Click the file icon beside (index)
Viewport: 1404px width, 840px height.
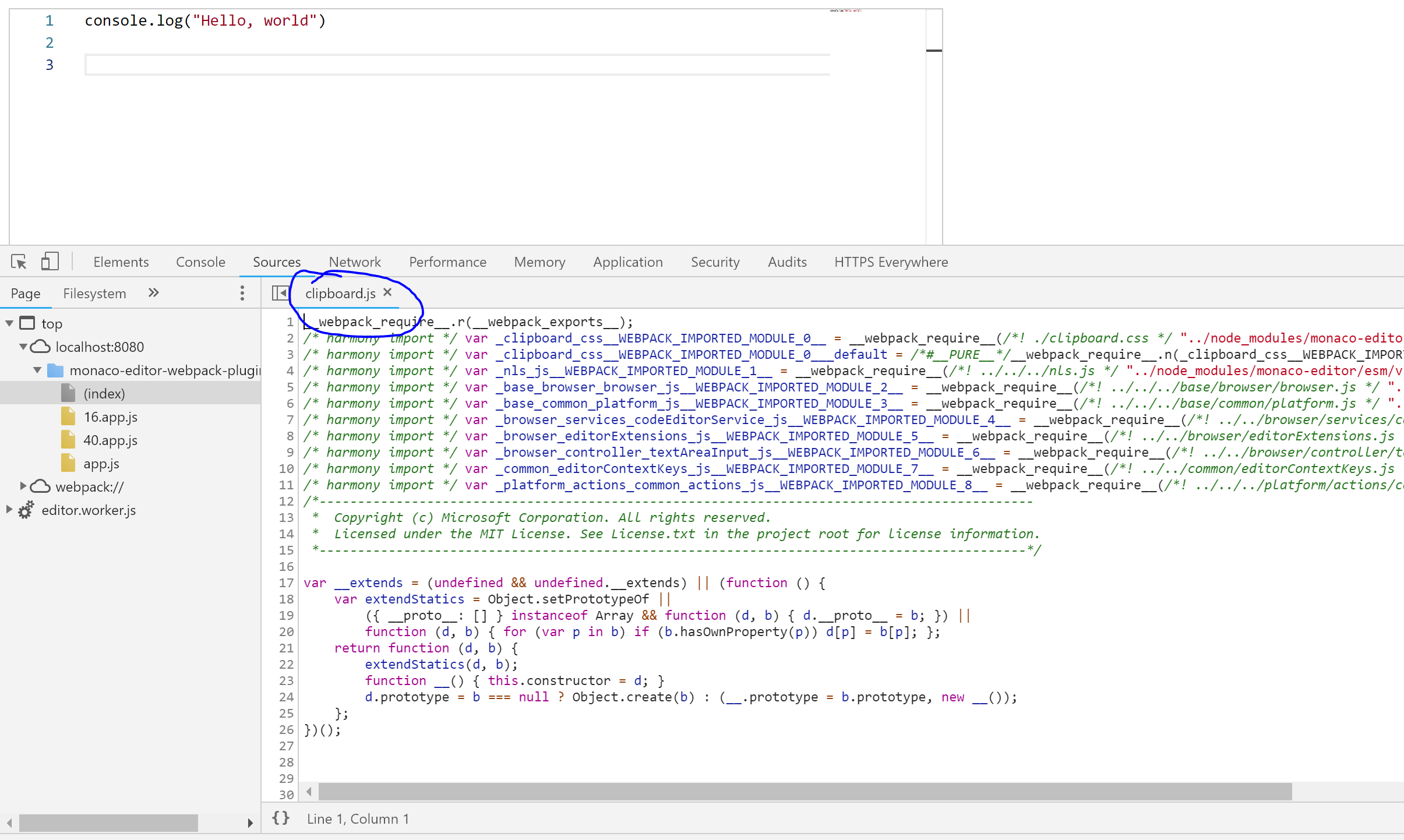pyautogui.click(x=69, y=393)
